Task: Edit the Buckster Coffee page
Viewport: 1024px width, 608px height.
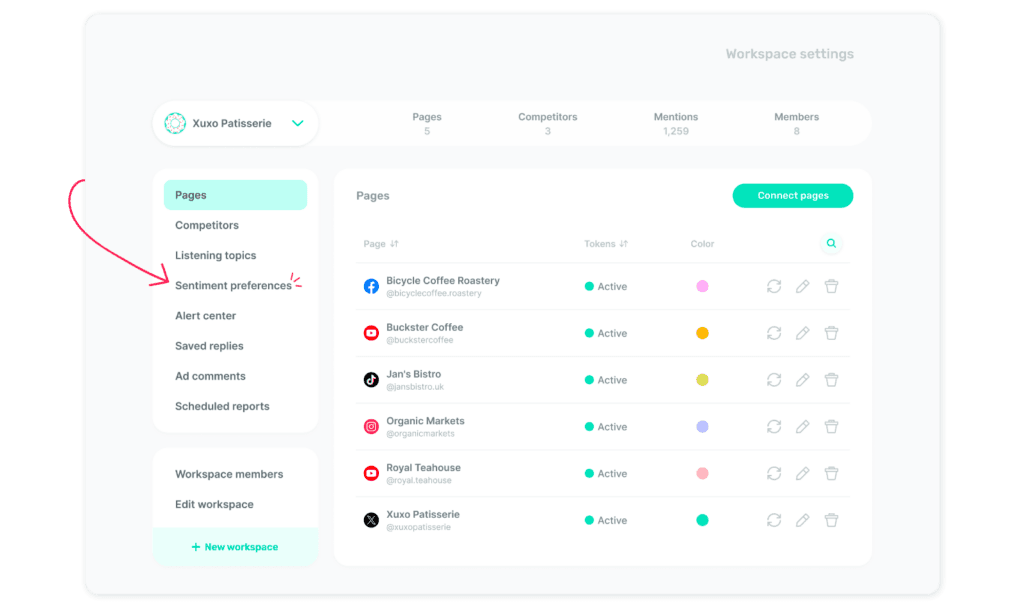Action: [803, 333]
